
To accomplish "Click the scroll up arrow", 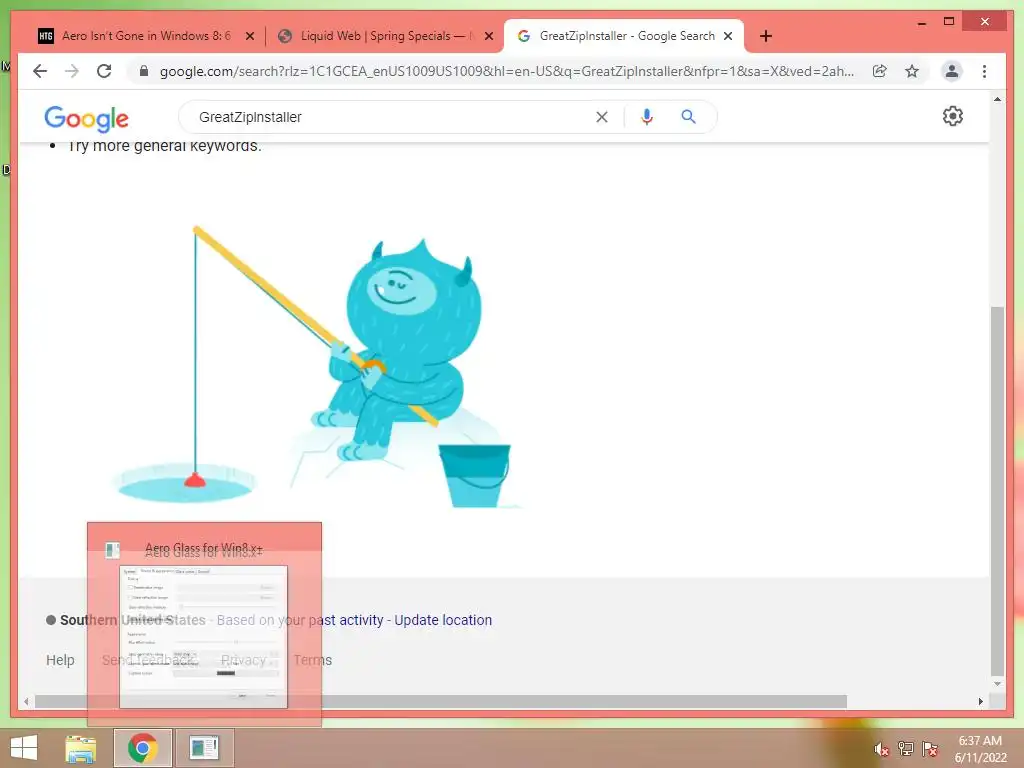I will pyautogui.click(x=997, y=100).
